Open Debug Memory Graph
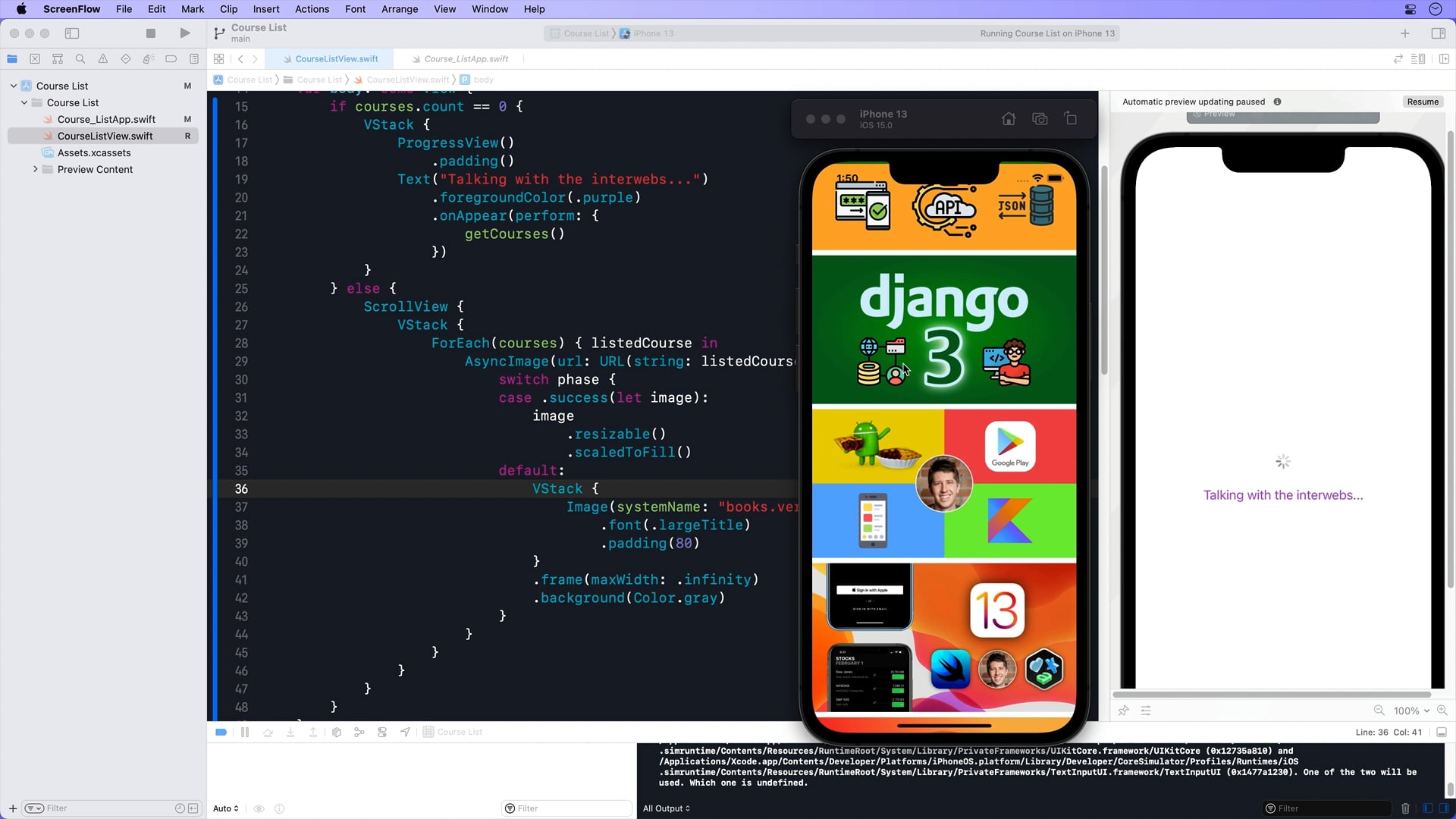 359,732
